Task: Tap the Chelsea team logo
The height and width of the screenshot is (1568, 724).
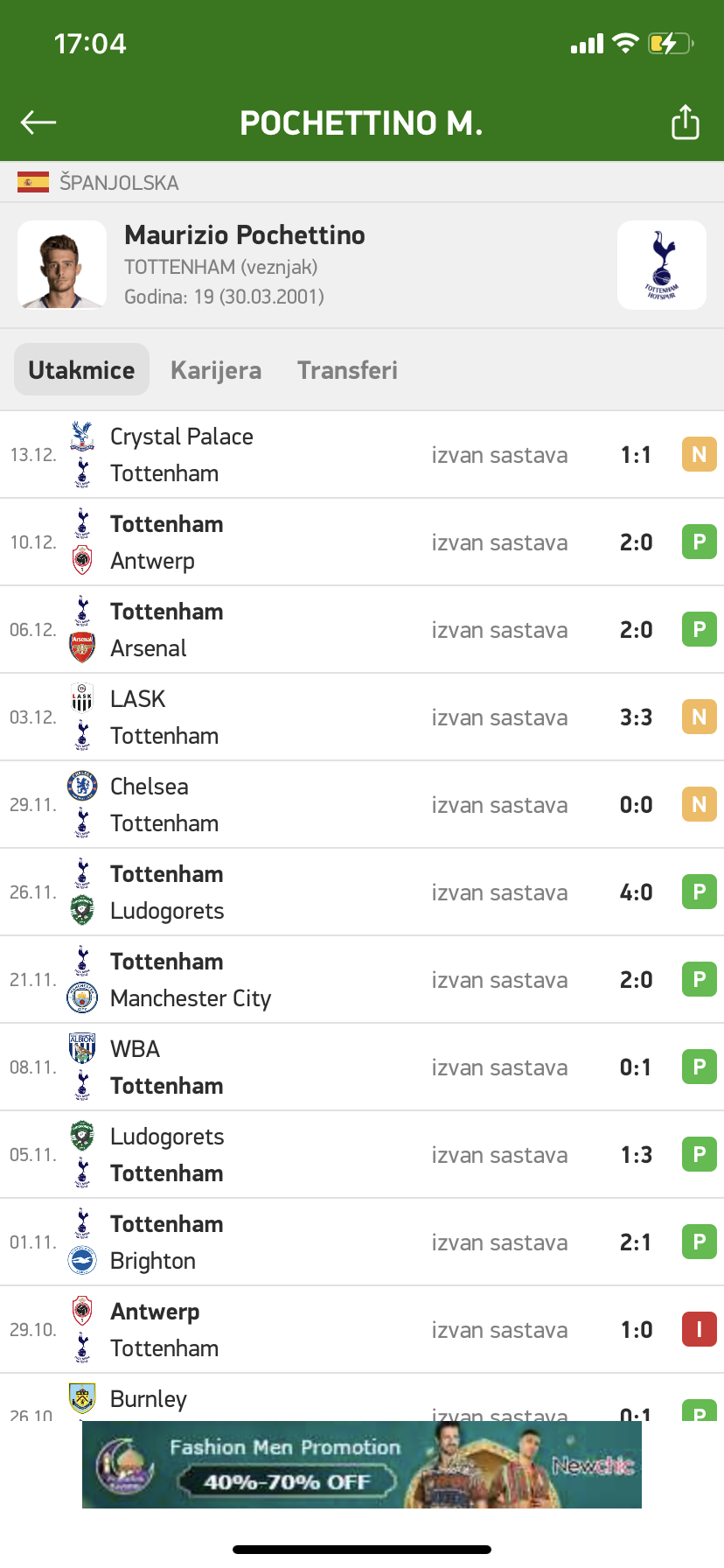Action: [x=82, y=786]
